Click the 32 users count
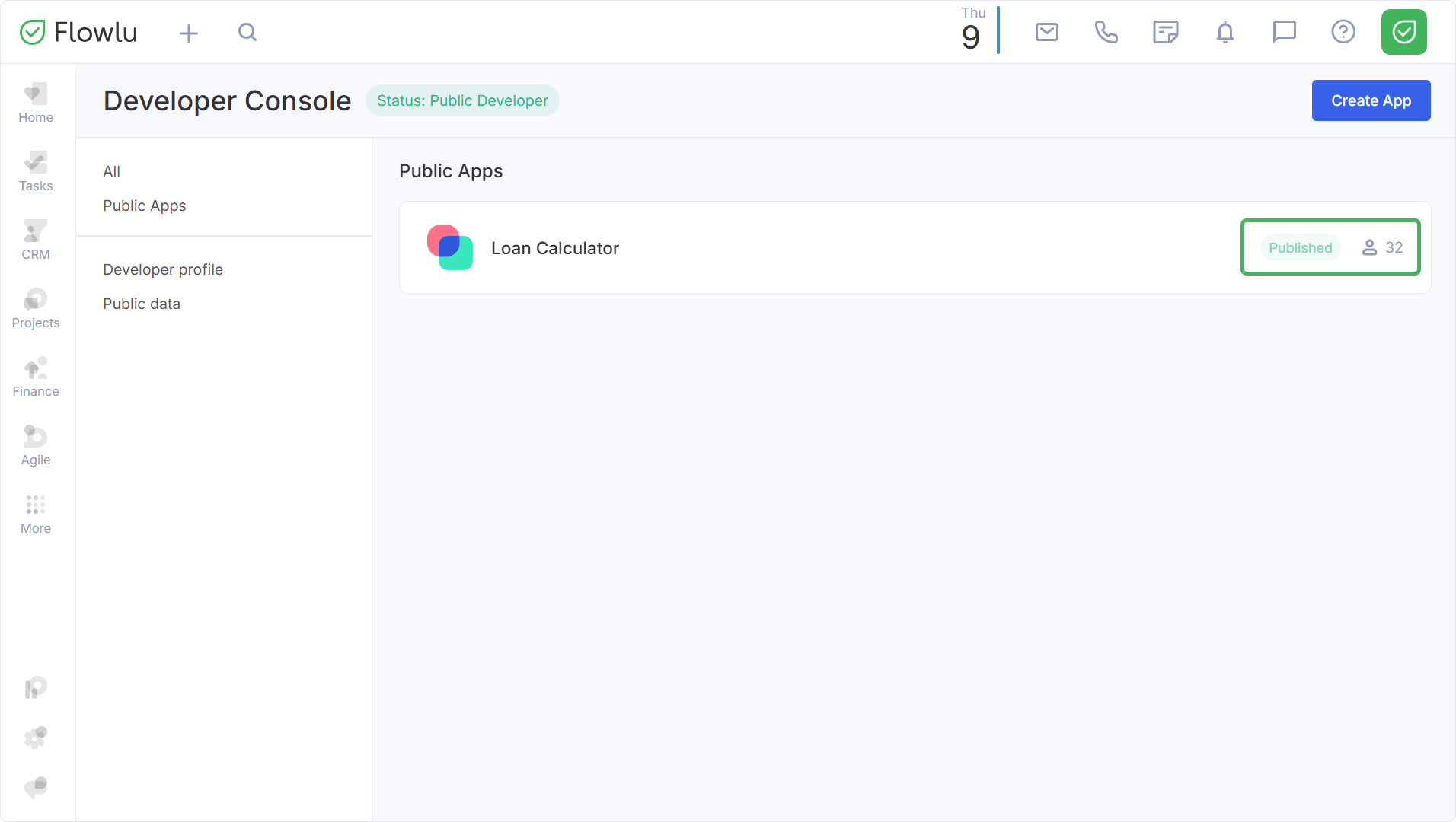This screenshot has width=1456, height=822. click(x=1382, y=247)
